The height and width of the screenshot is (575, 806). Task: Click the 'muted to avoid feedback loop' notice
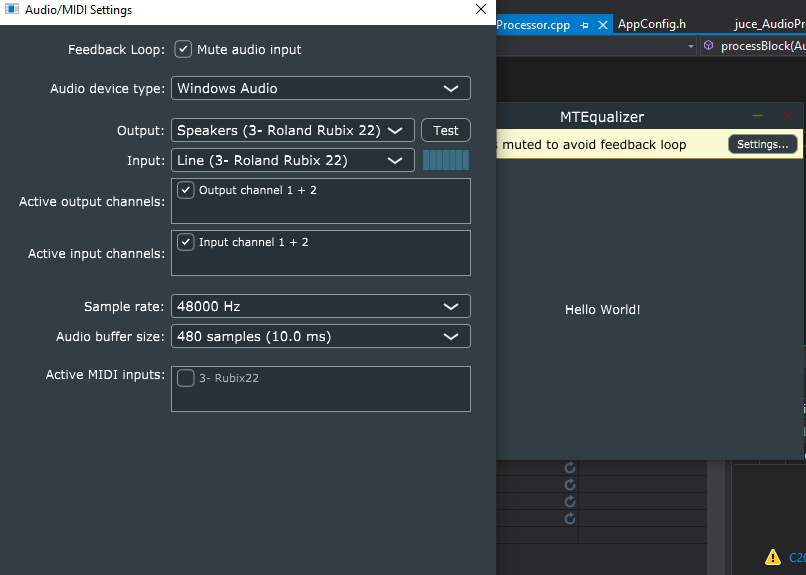(x=594, y=145)
